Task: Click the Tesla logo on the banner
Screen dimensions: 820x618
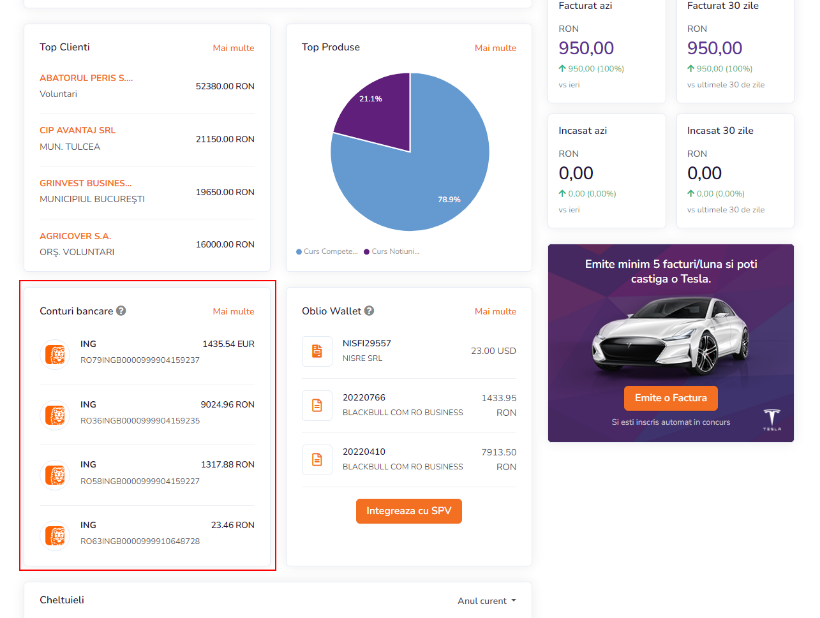Action: tap(772, 419)
